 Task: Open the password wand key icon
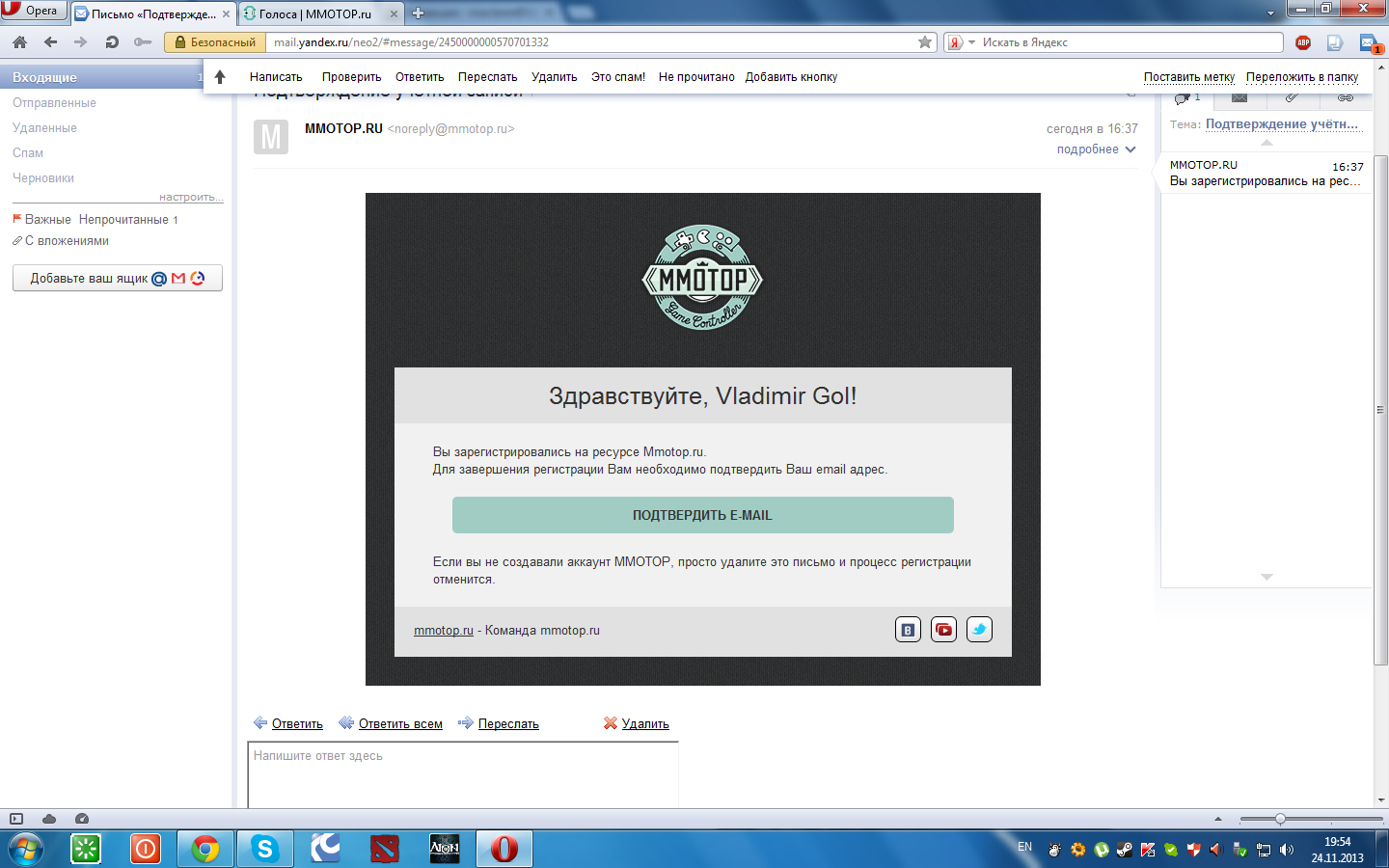(143, 42)
